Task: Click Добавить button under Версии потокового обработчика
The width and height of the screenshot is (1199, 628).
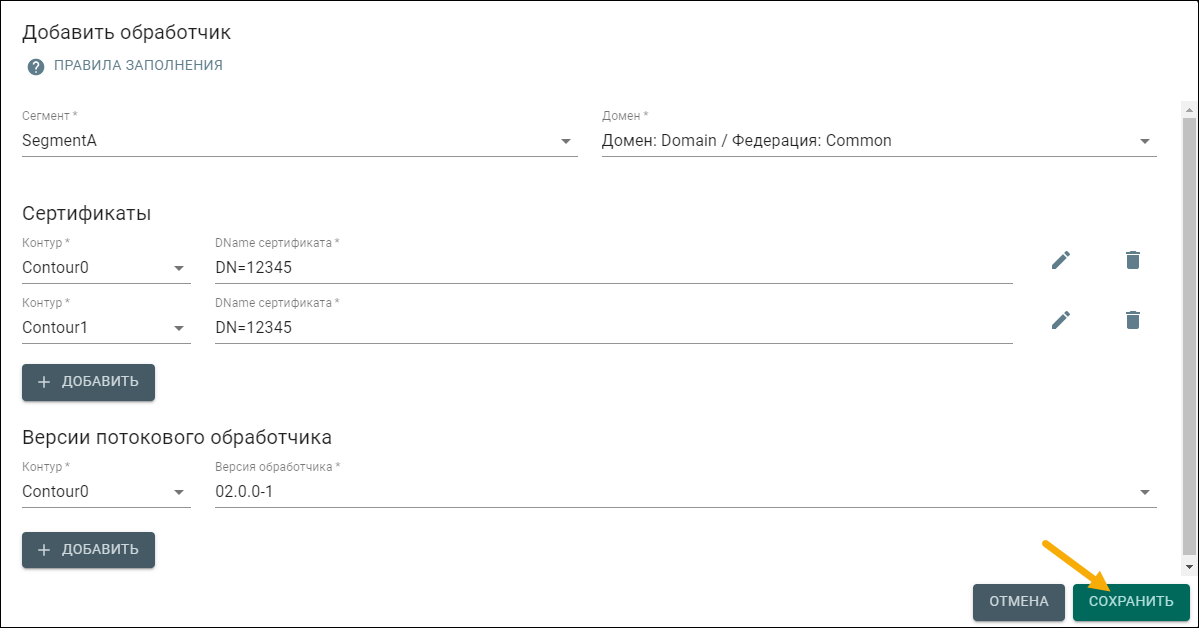Action: [88, 550]
